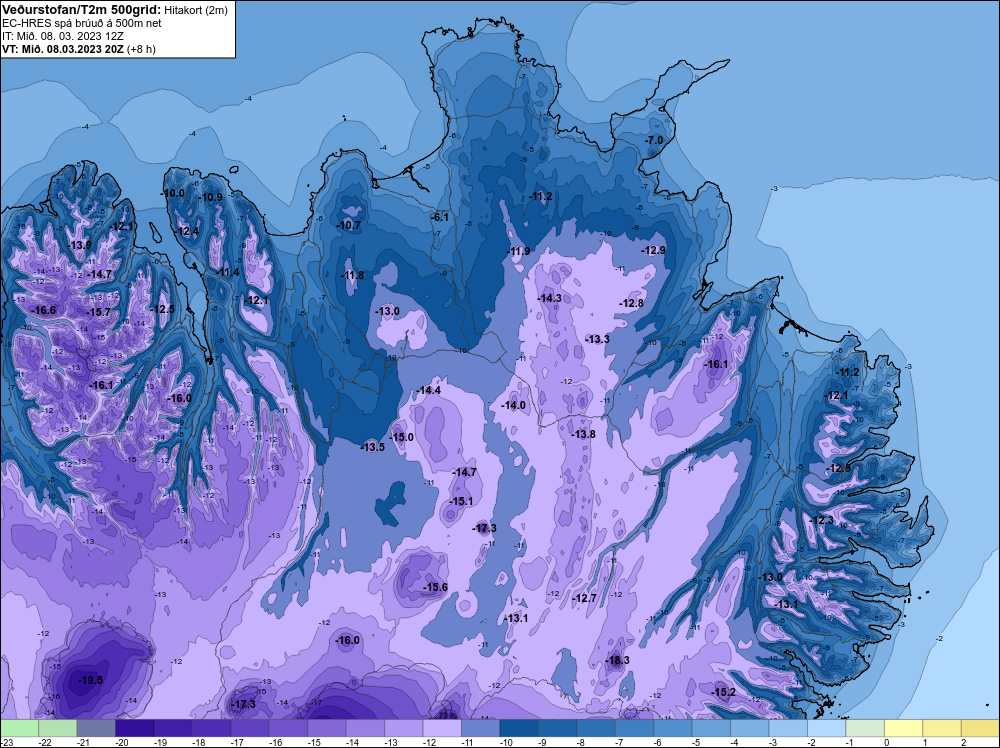
Task: Select the 2 yellow legend swatch
Action: click(x=980, y=728)
